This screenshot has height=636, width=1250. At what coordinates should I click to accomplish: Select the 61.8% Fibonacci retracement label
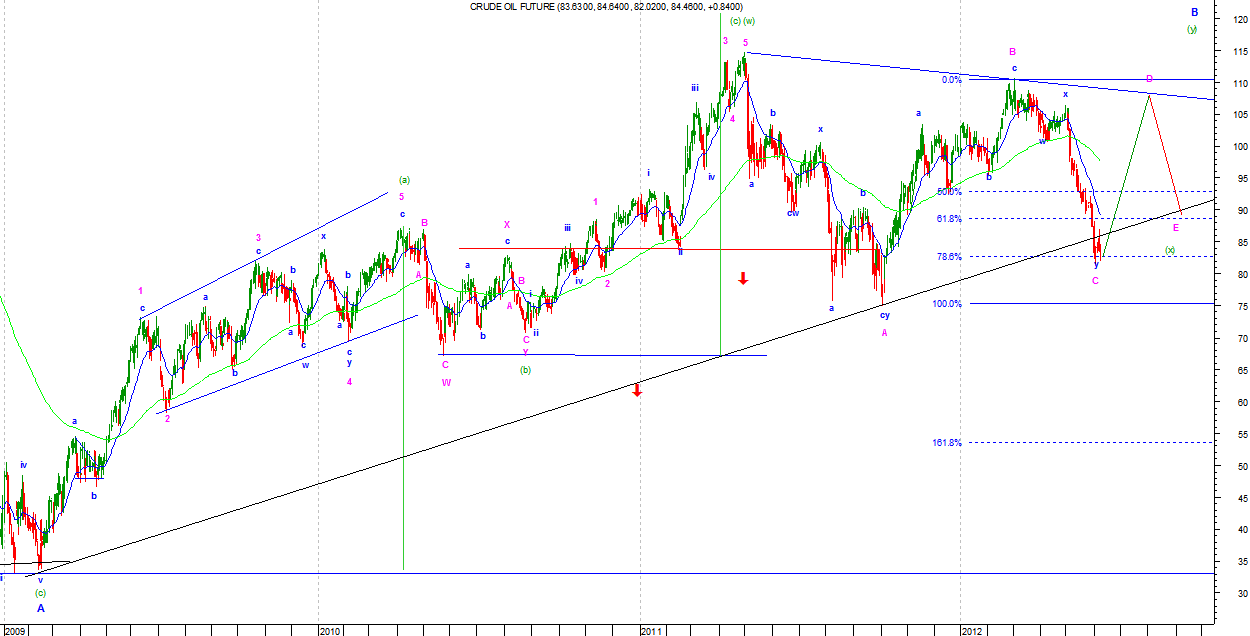pyautogui.click(x=949, y=219)
